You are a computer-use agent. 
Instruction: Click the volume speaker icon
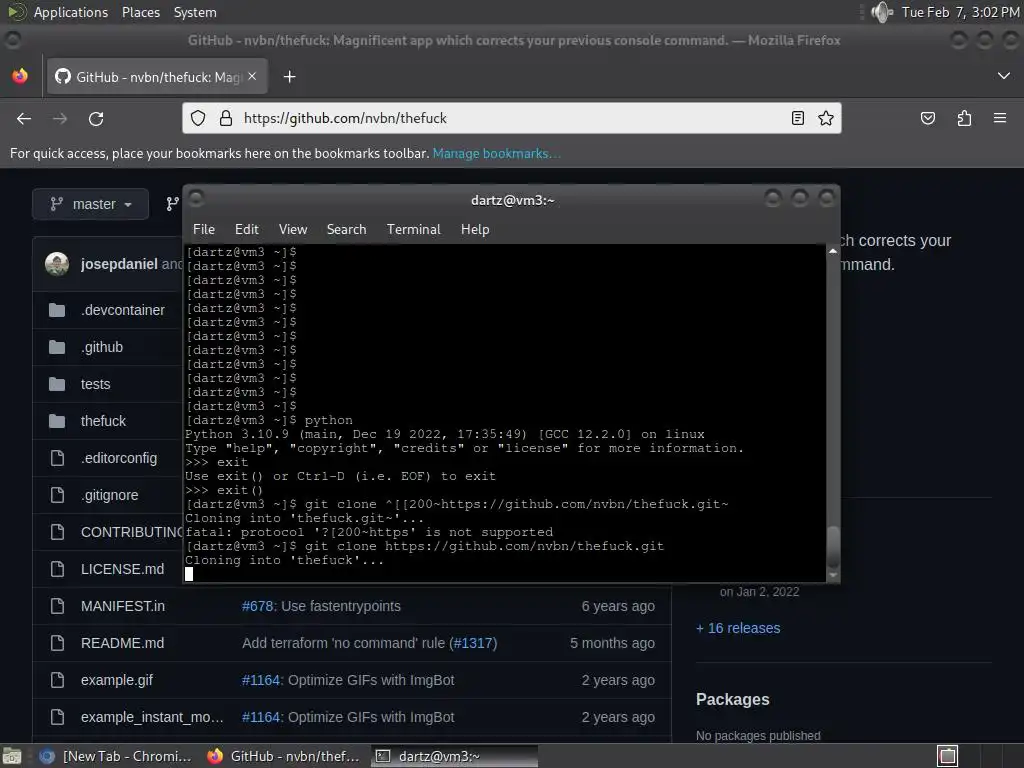(x=882, y=12)
